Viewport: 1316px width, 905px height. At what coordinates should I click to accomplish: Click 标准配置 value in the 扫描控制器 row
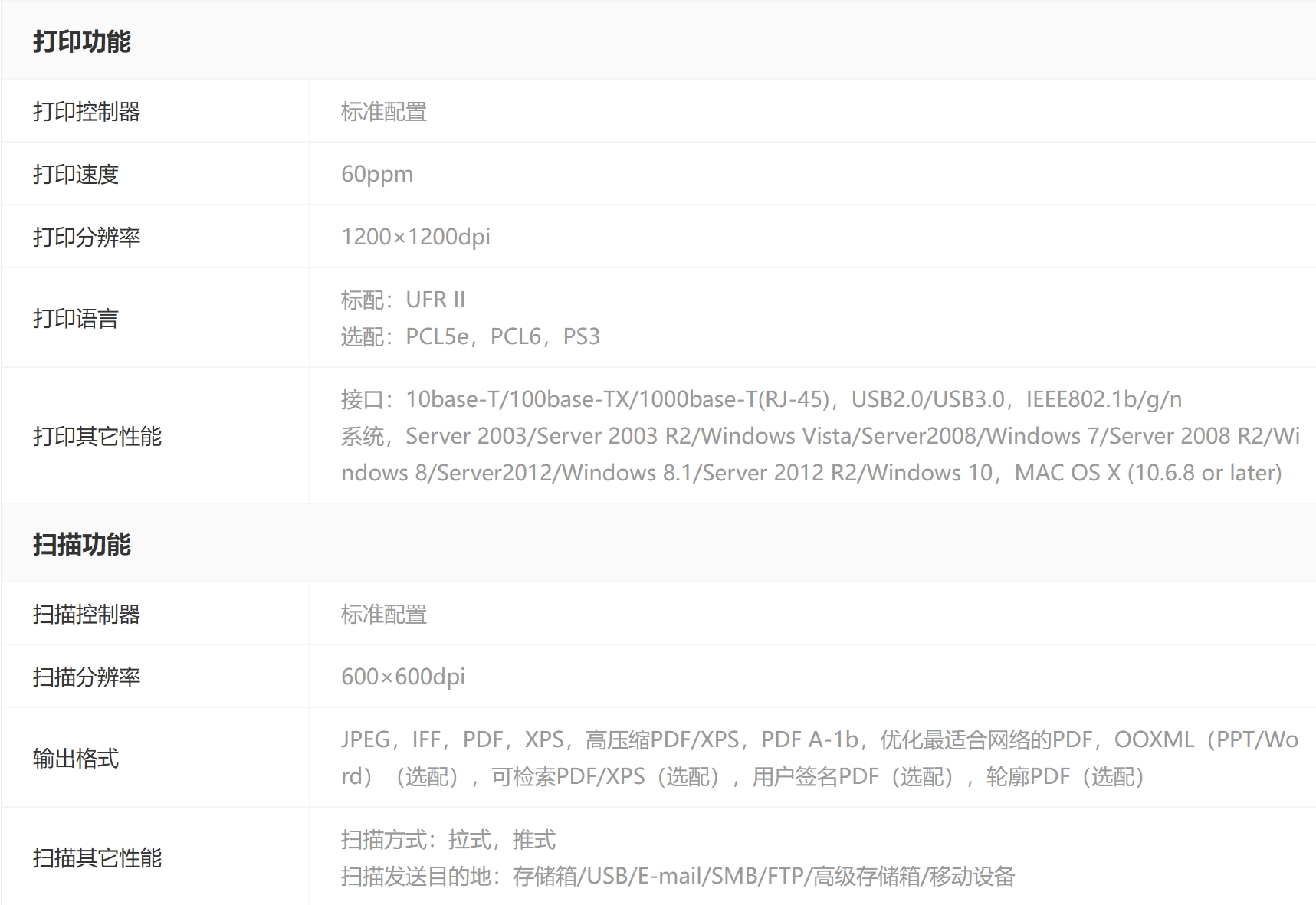(x=384, y=615)
